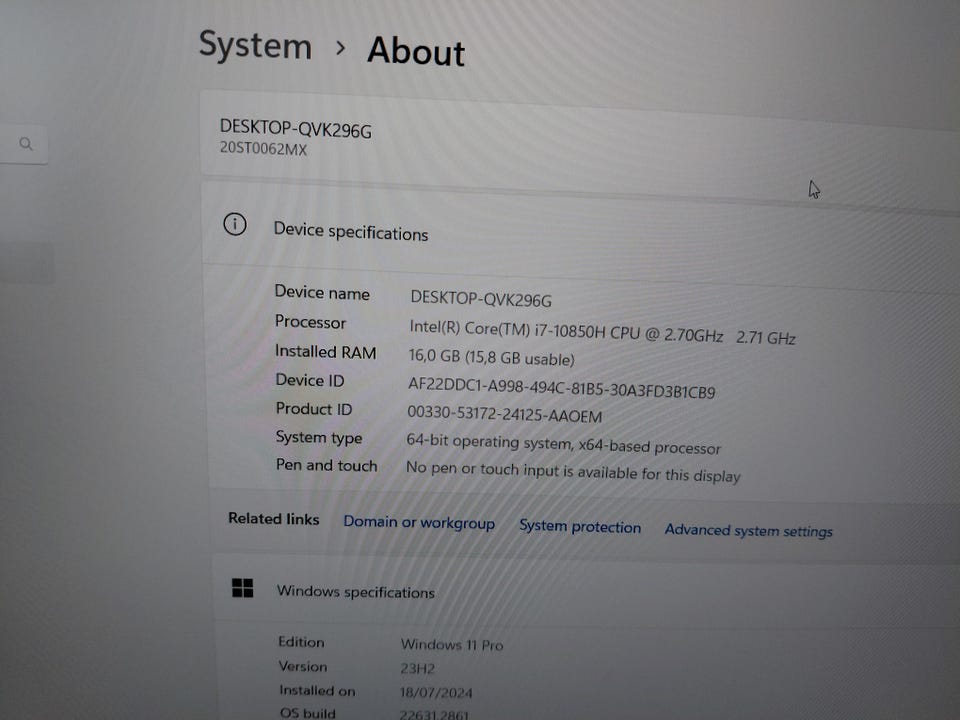The width and height of the screenshot is (960, 720).
Task: Select the 16,0 GB RAM value
Action: [x=492, y=358]
